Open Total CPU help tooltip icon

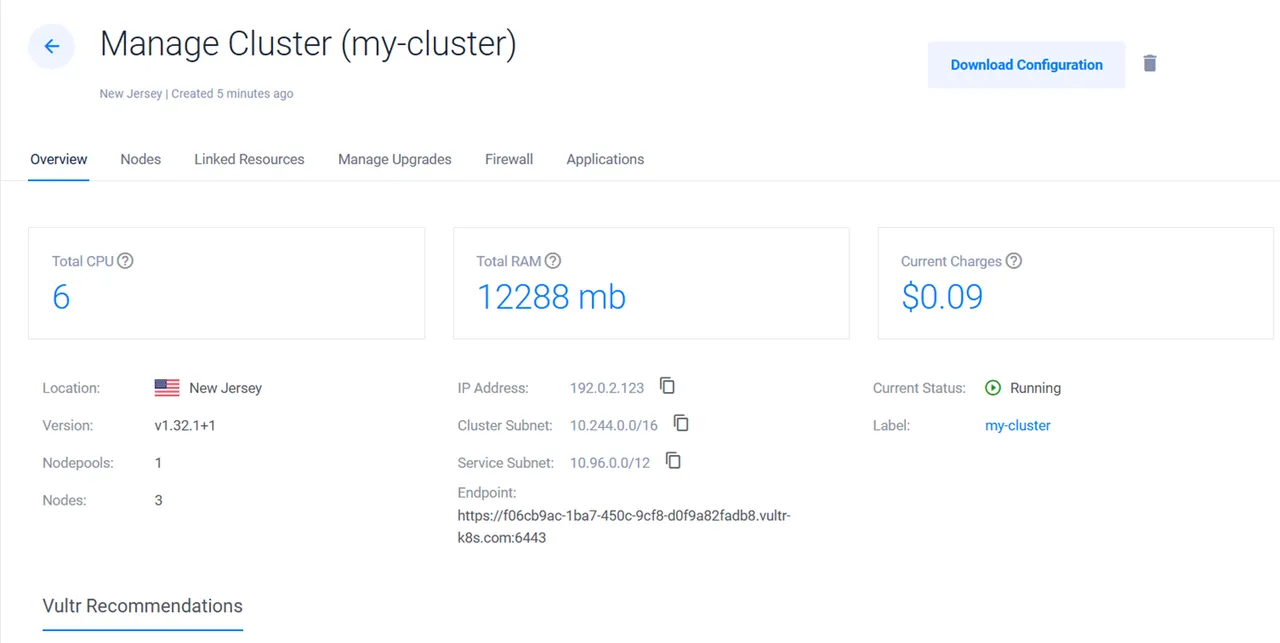(125, 261)
